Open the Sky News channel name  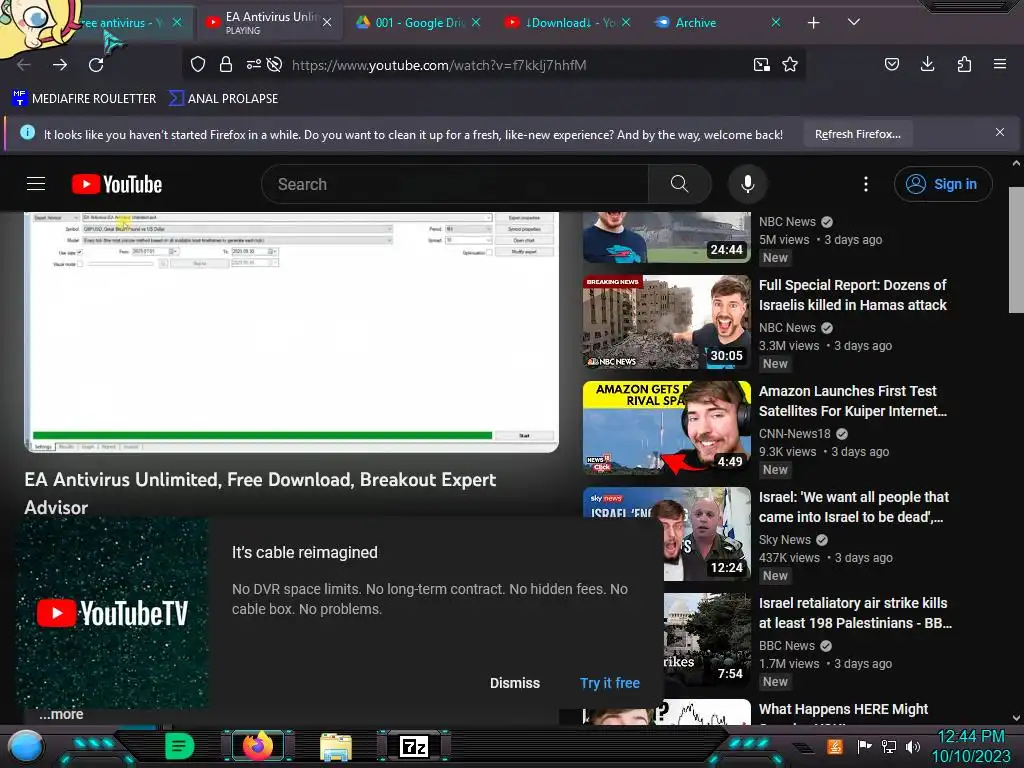tap(784, 539)
